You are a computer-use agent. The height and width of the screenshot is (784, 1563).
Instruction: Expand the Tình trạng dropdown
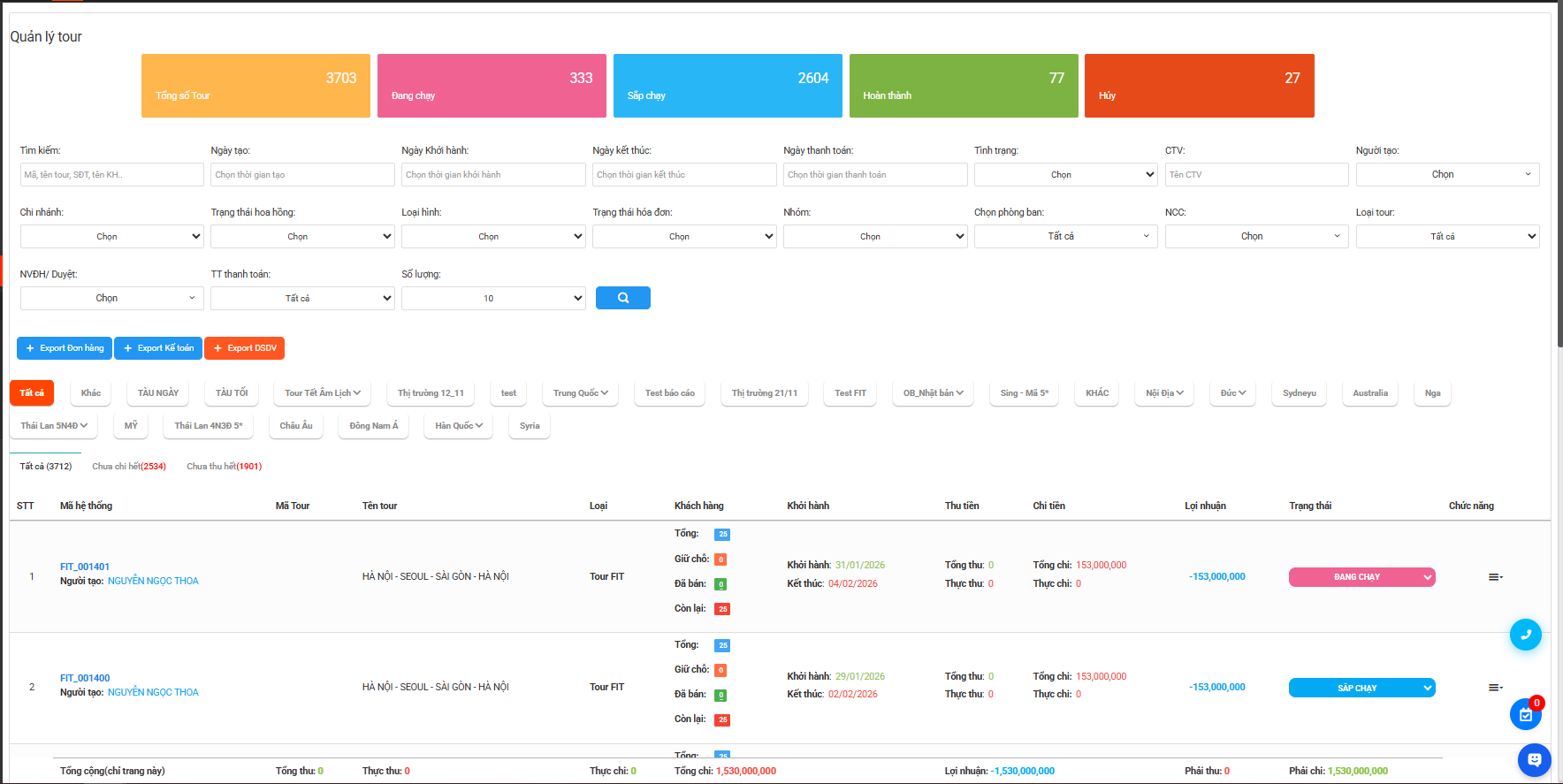click(1065, 175)
